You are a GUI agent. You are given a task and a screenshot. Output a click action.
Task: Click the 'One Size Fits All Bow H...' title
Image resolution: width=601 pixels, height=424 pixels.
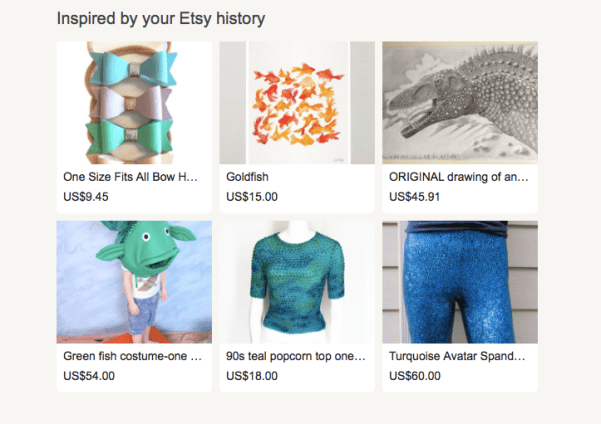point(131,177)
